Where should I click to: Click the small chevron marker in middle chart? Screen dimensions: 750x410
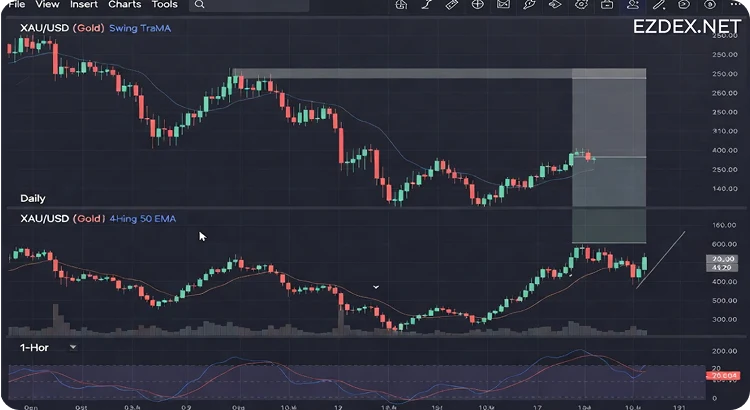[x=376, y=287]
